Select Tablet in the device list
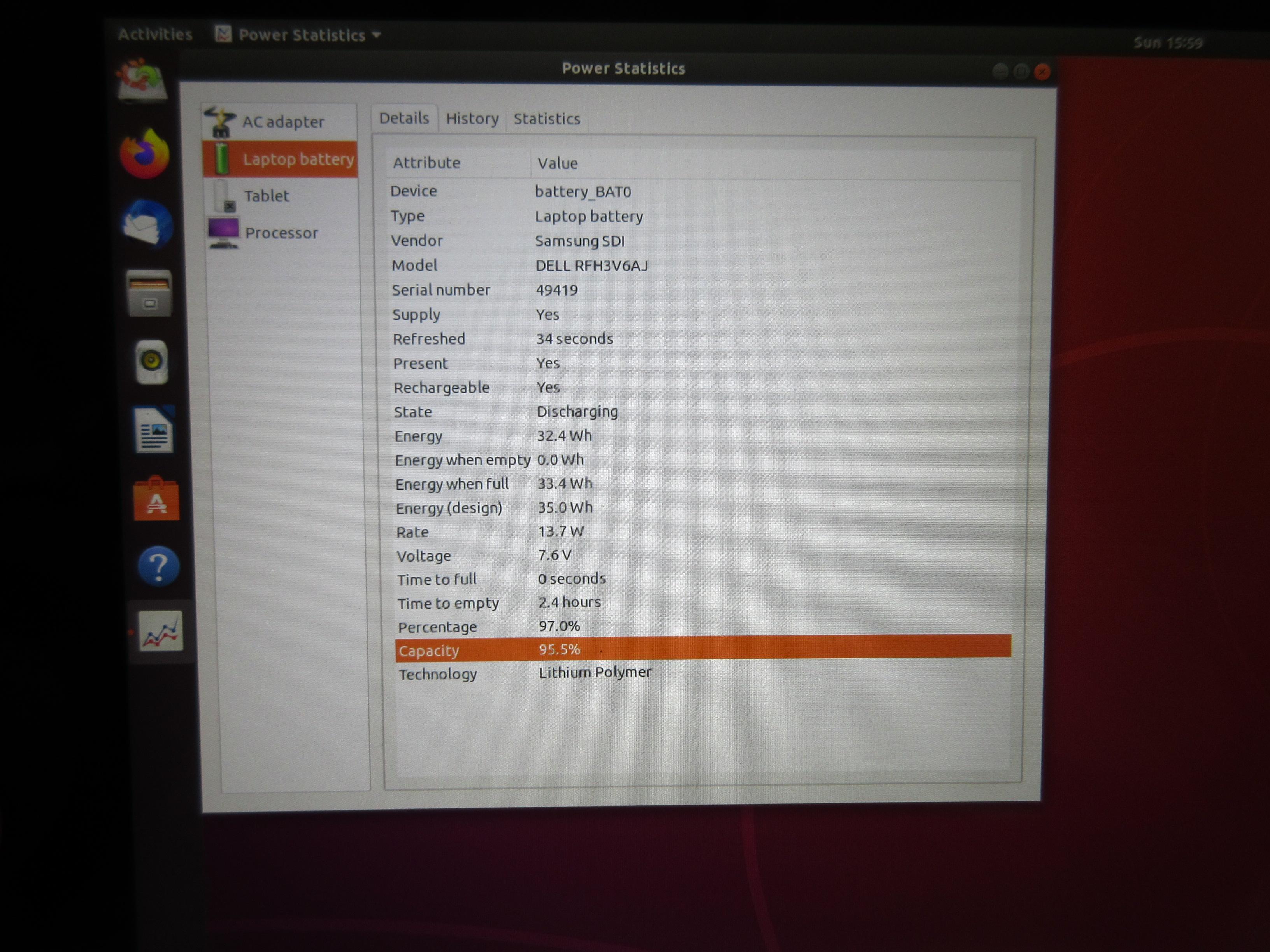The width and height of the screenshot is (1270, 952). [x=281, y=196]
